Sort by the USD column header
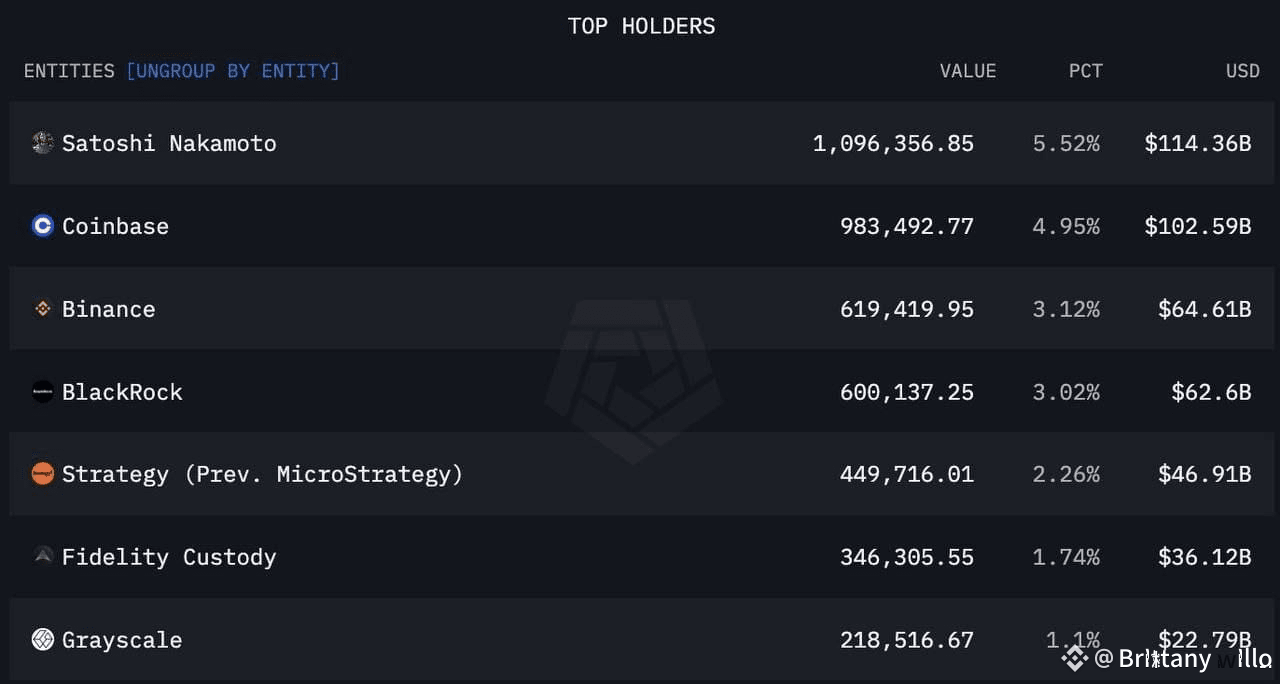1280x684 pixels. point(1242,71)
